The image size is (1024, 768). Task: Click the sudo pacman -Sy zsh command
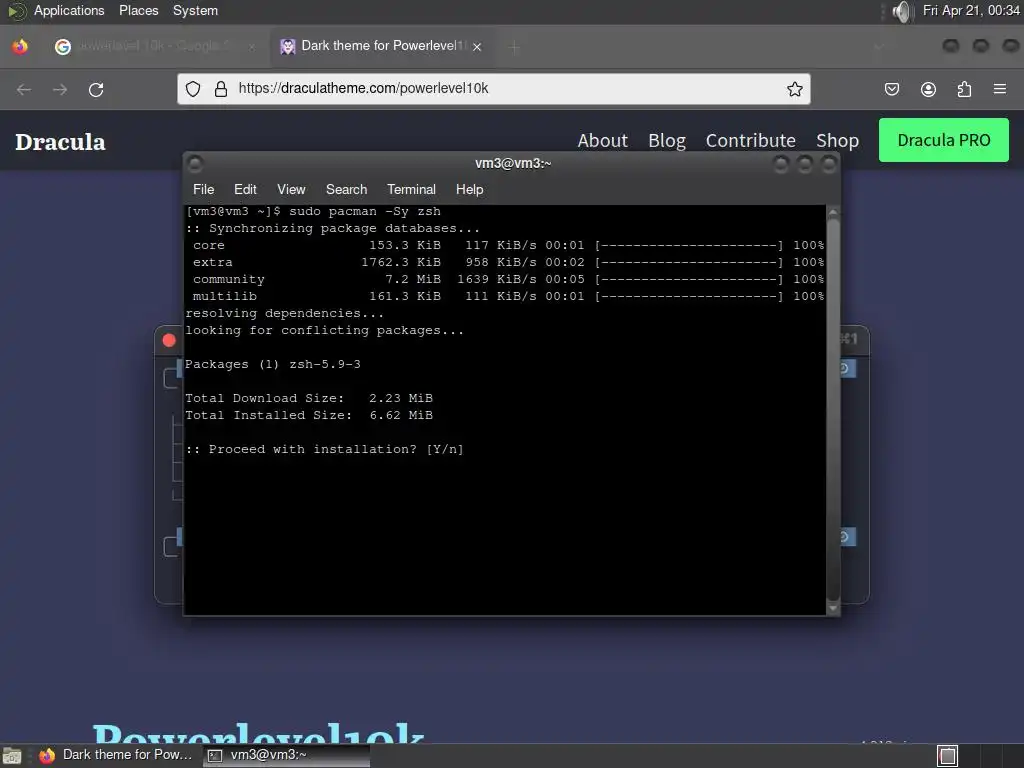(x=365, y=212)
